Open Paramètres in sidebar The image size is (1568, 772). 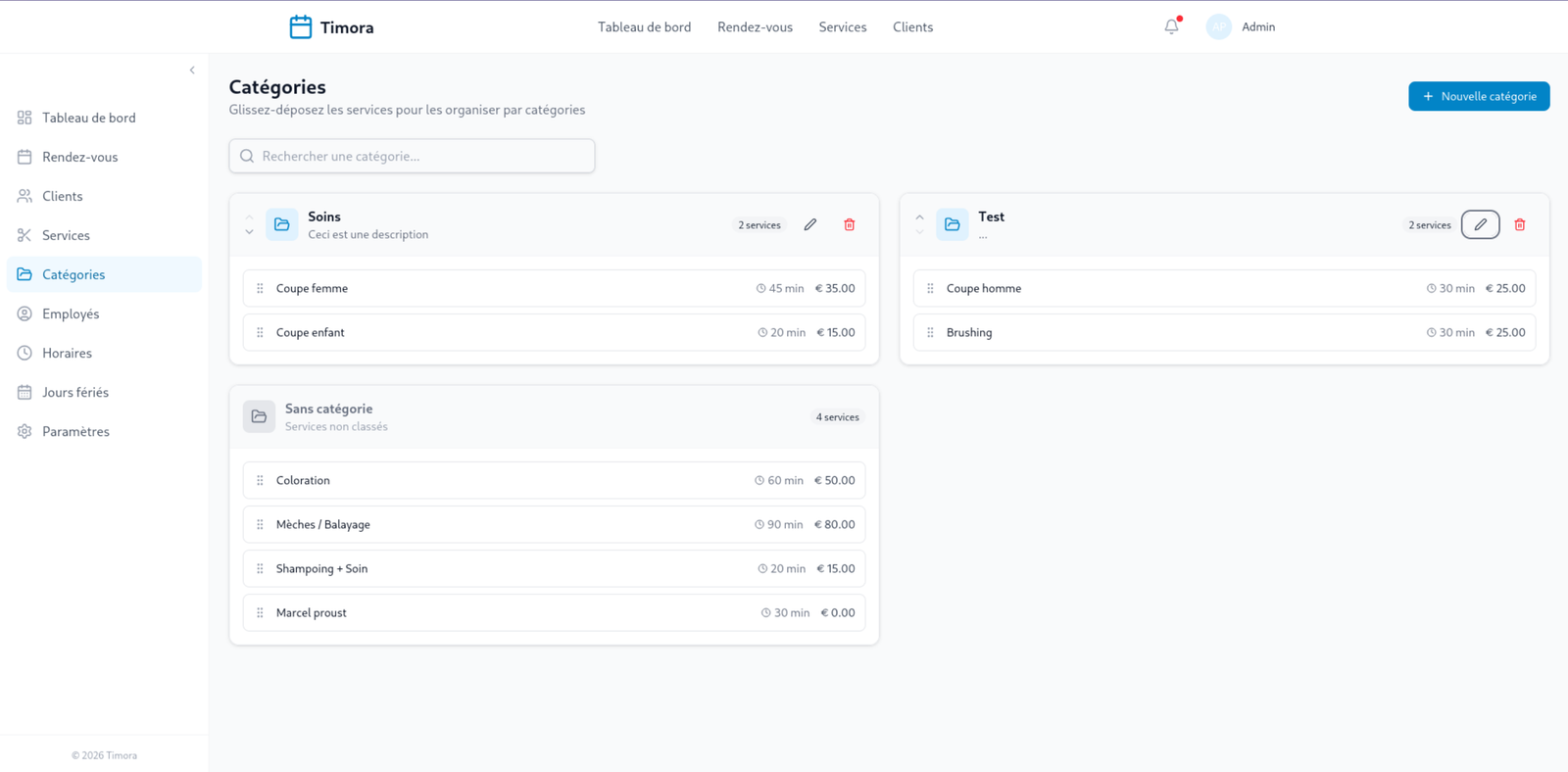click(104, 431)
